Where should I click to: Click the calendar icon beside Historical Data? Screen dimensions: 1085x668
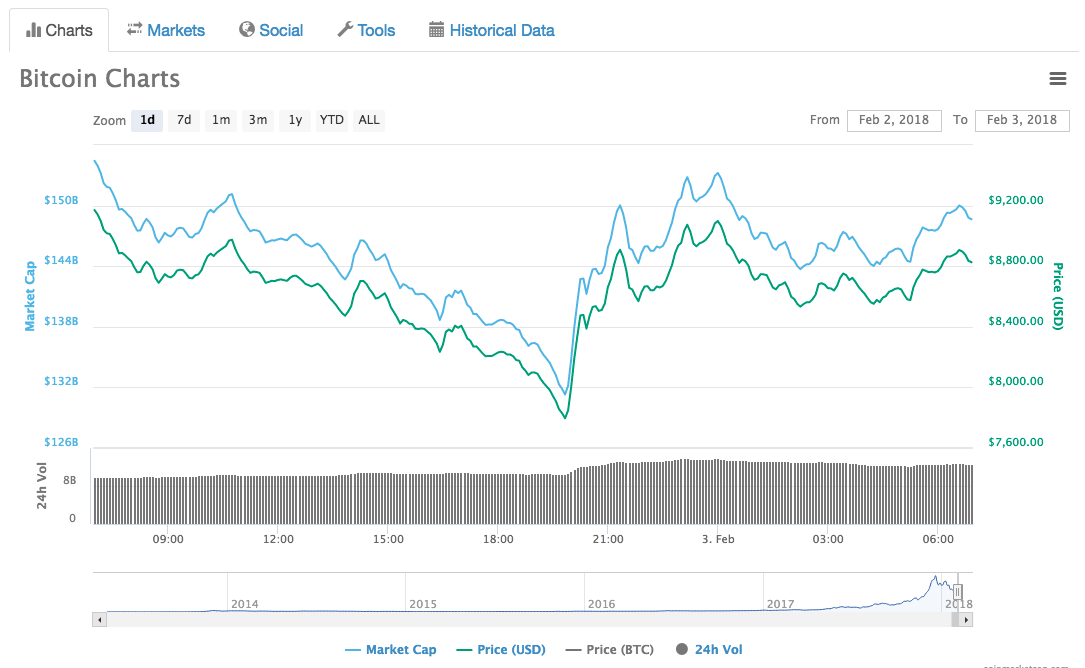436,29
